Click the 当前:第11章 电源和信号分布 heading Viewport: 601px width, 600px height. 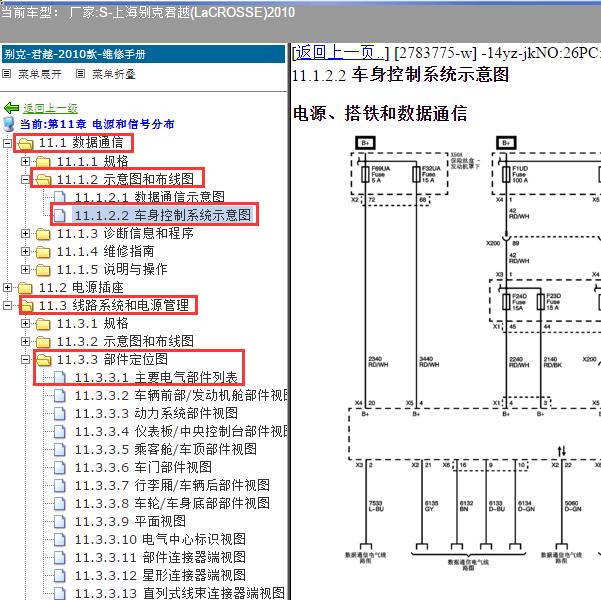97,124
